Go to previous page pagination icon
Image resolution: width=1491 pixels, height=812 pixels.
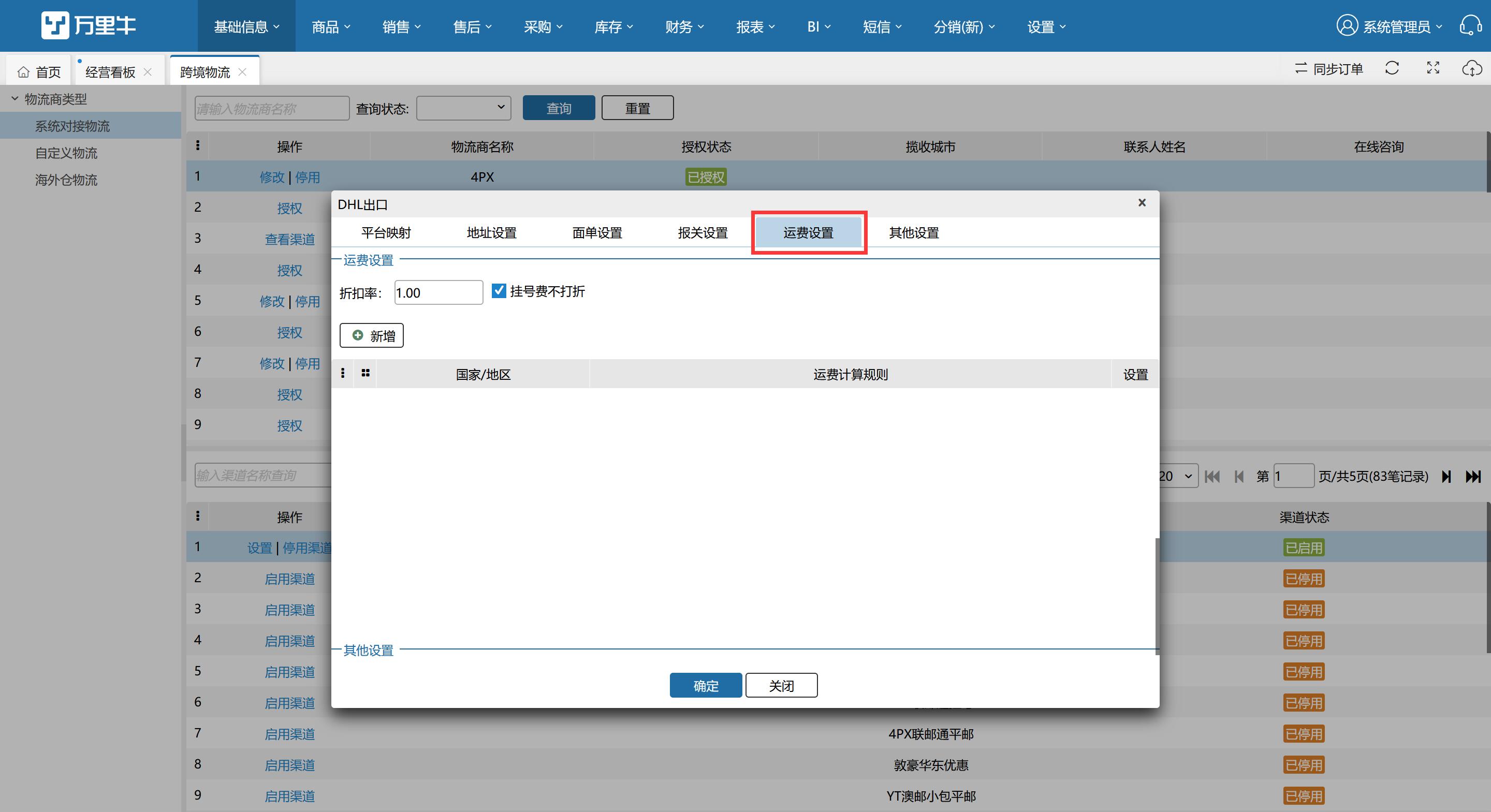(1239, 476)
